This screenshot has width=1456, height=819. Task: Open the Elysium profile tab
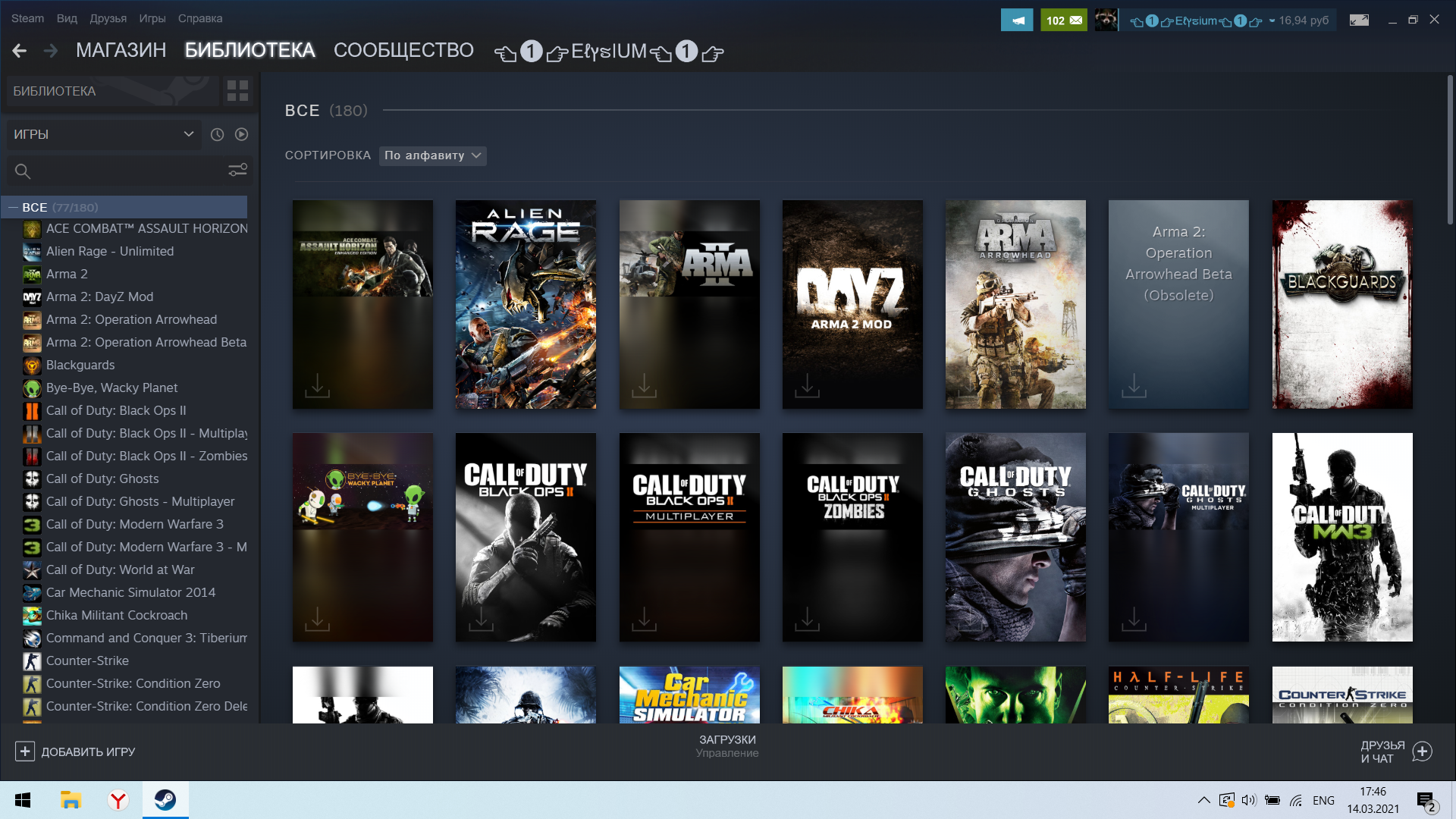[609, 51]
